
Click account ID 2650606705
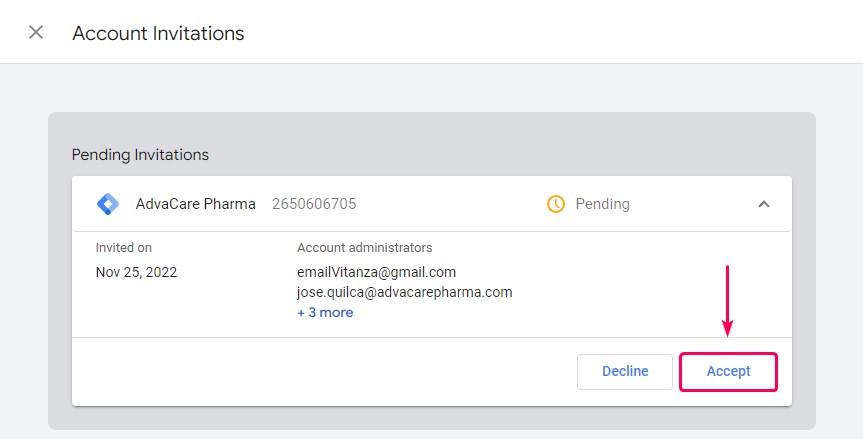tap(314, 204)
